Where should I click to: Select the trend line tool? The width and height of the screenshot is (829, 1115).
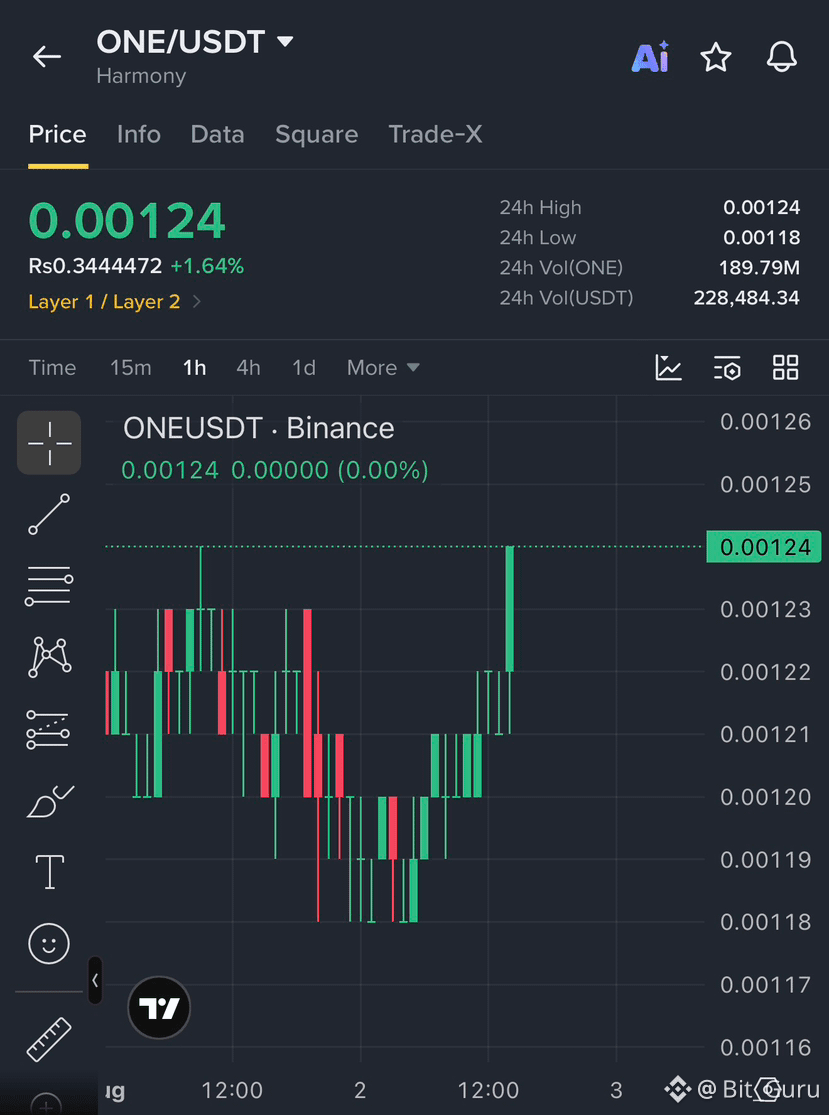point(49,513)
